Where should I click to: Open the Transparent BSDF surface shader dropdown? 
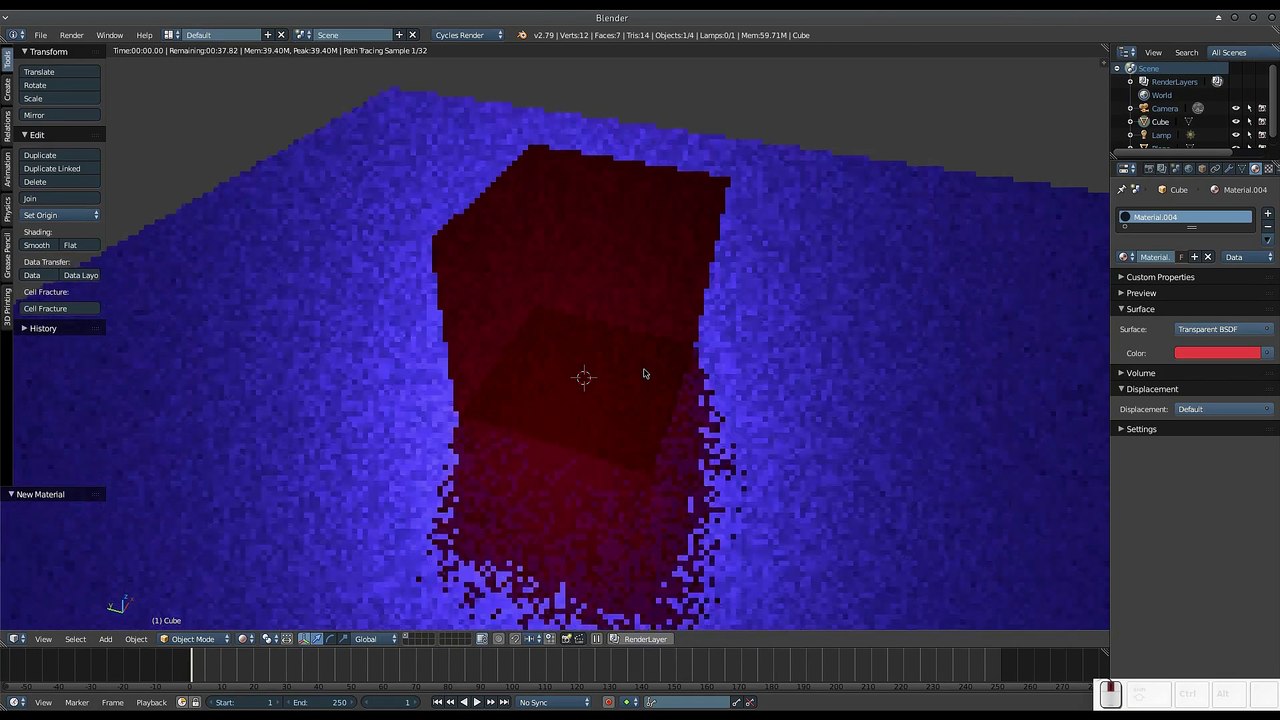(x=1223, y=329)
